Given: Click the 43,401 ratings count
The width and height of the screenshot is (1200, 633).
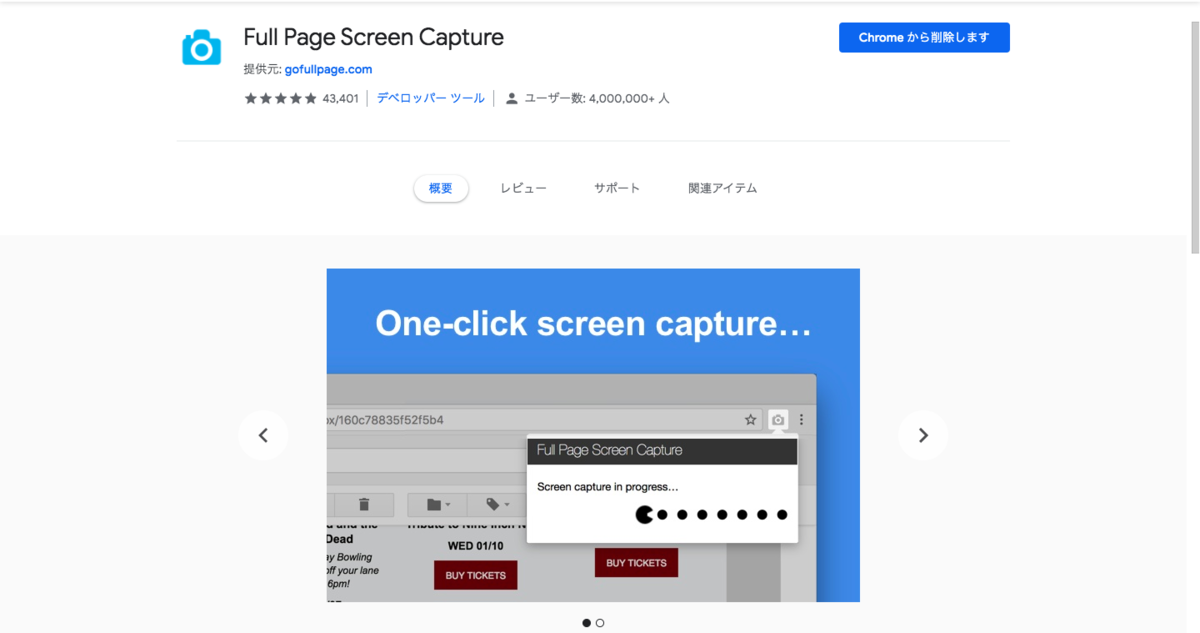Looking at the screenshot, I should tap(340, 98).
